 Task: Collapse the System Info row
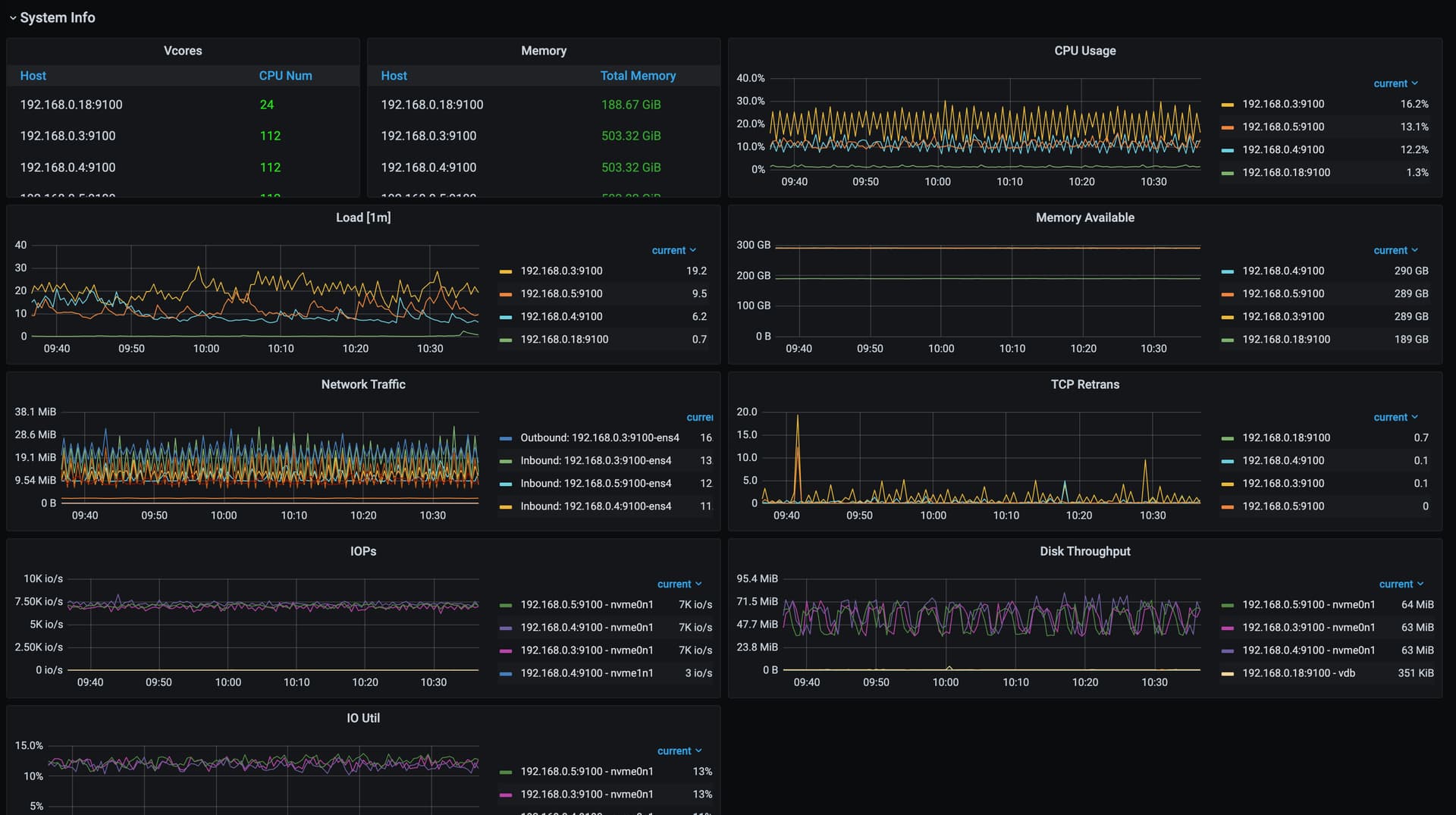(x=52, y=17)
